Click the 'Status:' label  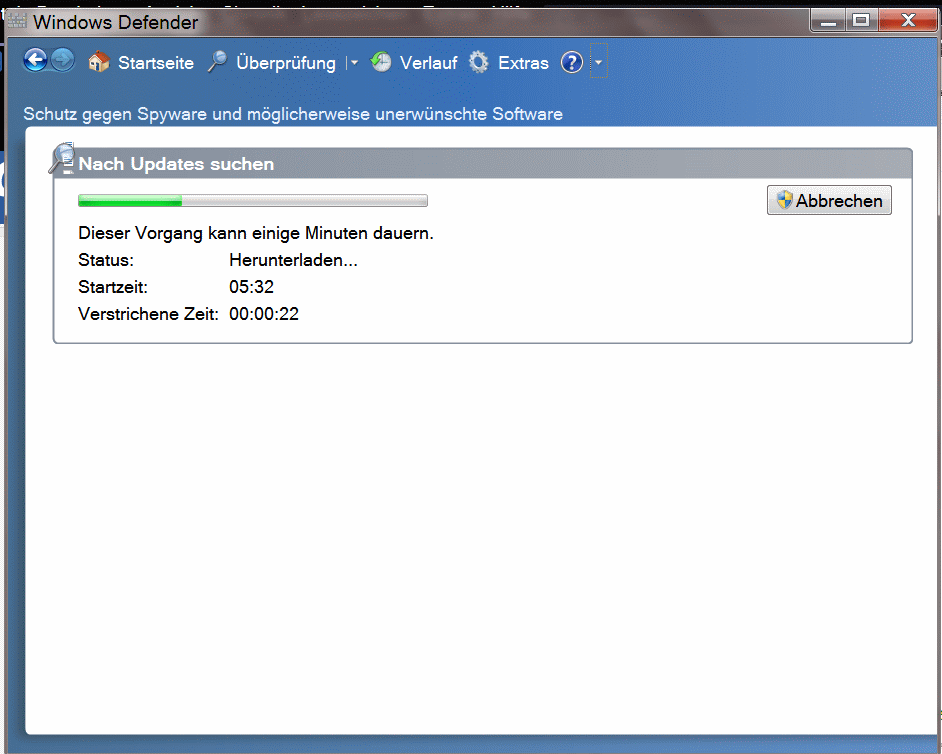106,260
